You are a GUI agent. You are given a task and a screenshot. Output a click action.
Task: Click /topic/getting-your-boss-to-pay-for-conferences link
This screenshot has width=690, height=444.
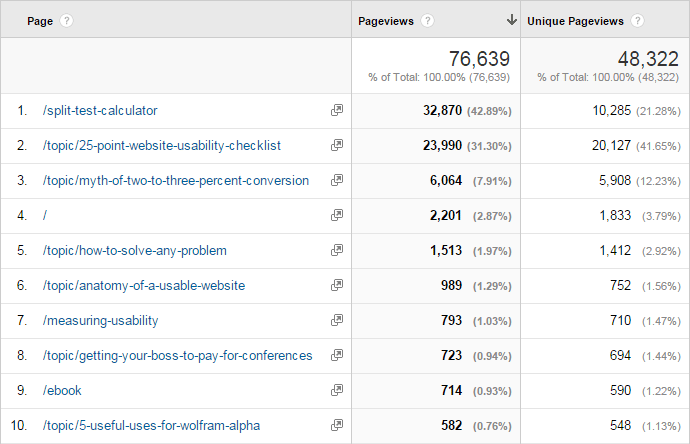[177, 356]
